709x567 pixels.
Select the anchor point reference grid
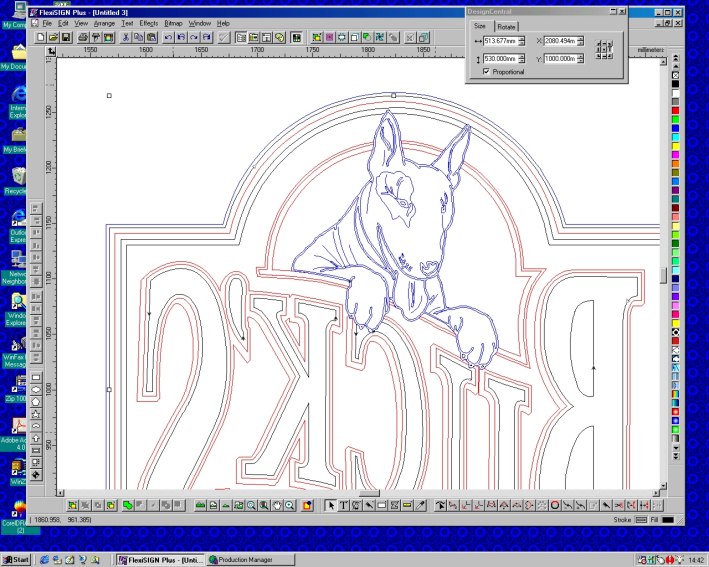tap(604, 50)
